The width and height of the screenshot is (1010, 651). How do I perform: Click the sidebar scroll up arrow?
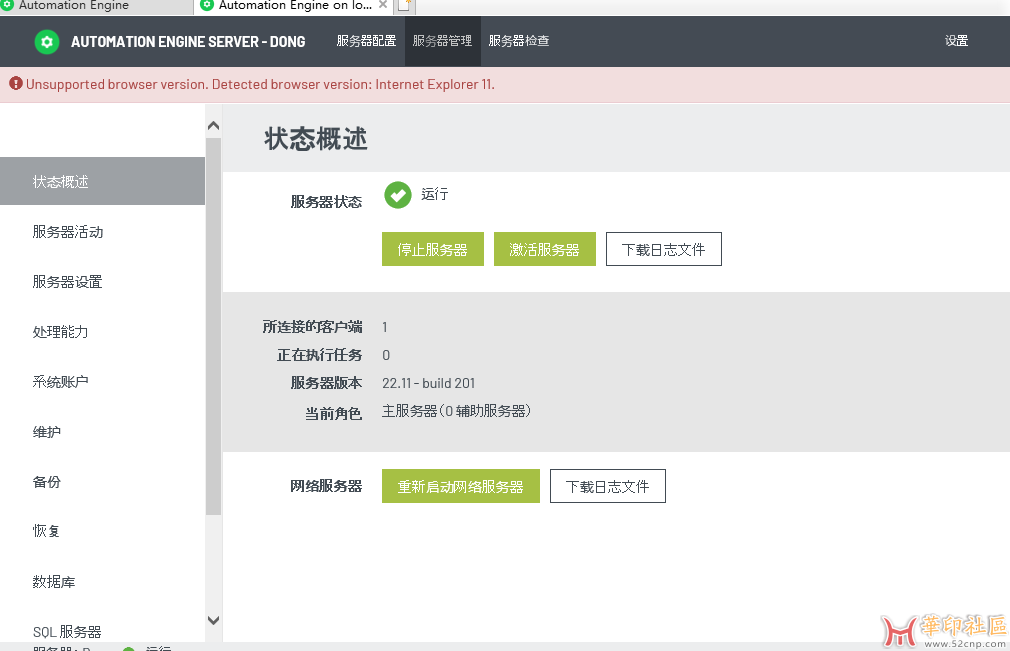pos(214,126)
